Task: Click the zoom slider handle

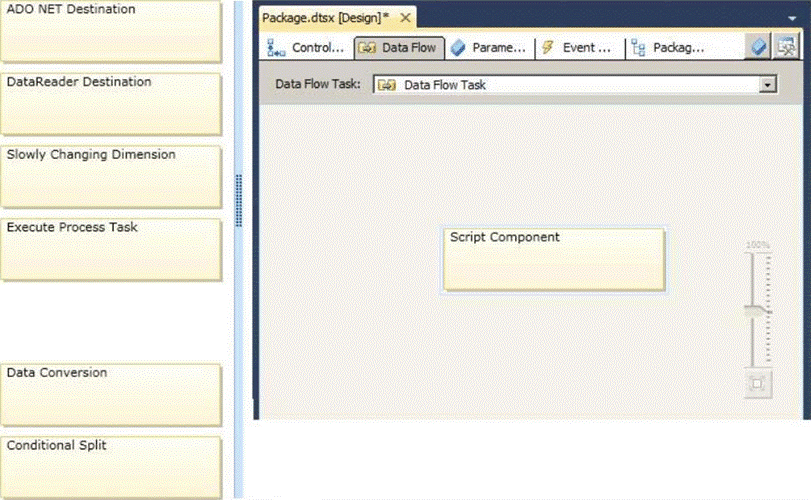Action: tap(757, 311)
